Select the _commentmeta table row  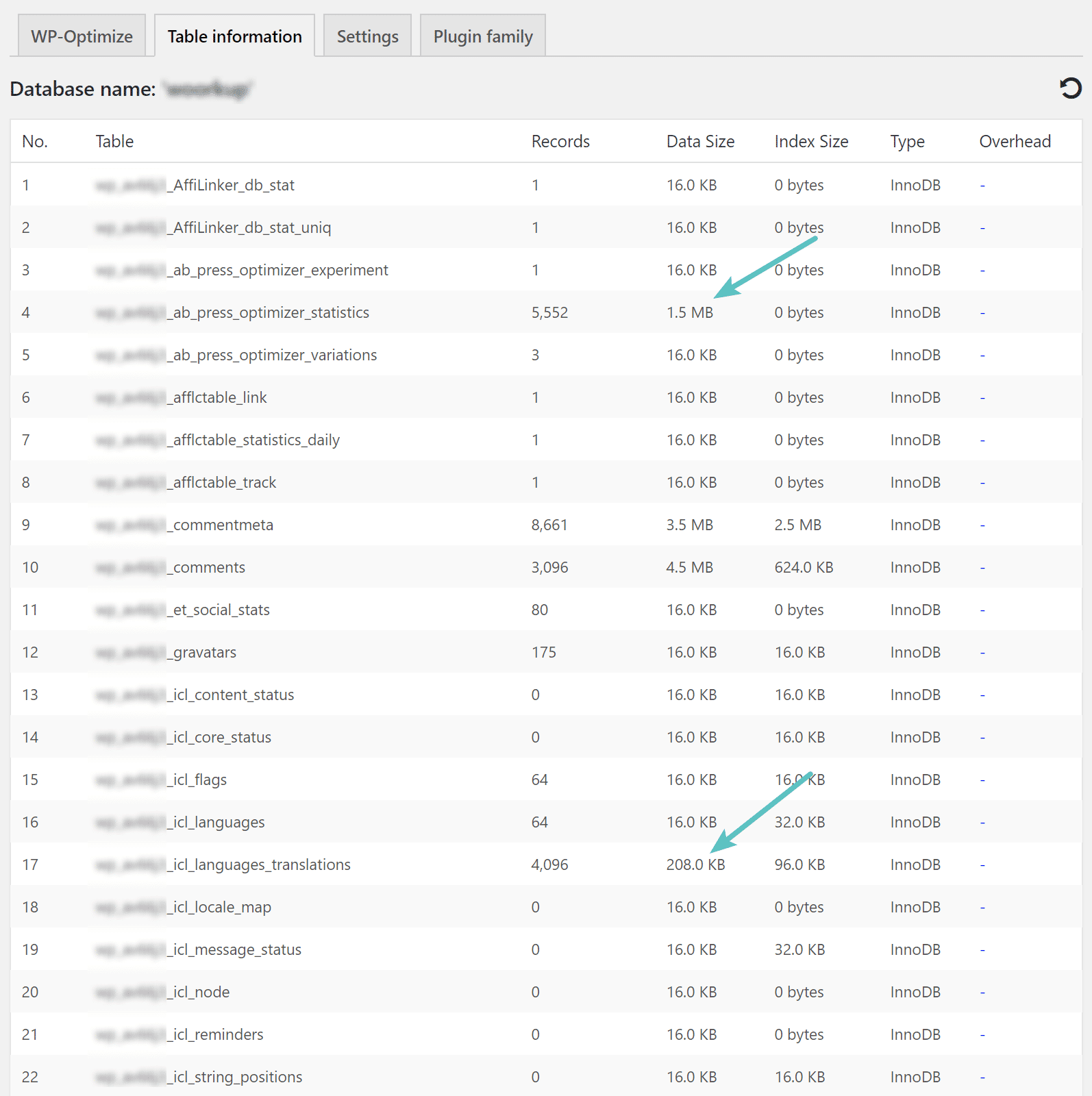[223, 525]
